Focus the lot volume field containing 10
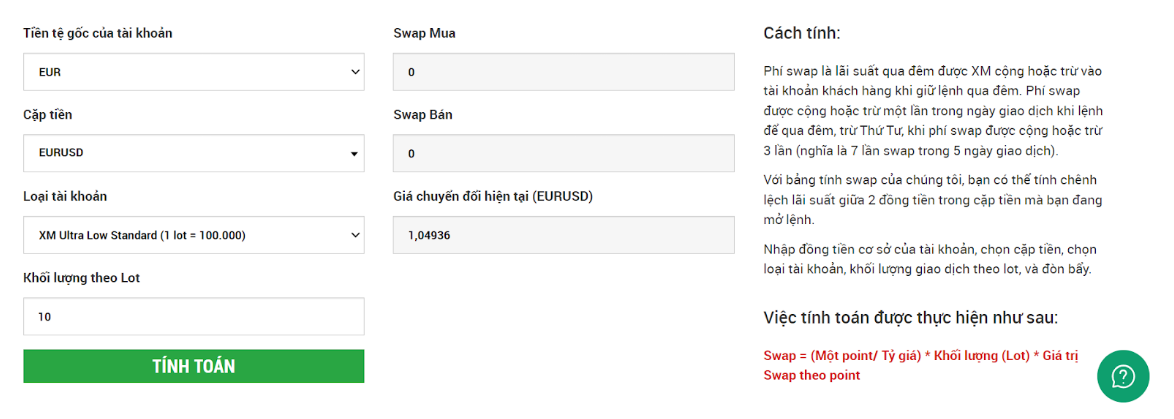1174x419 pixels. coord(194,316)
